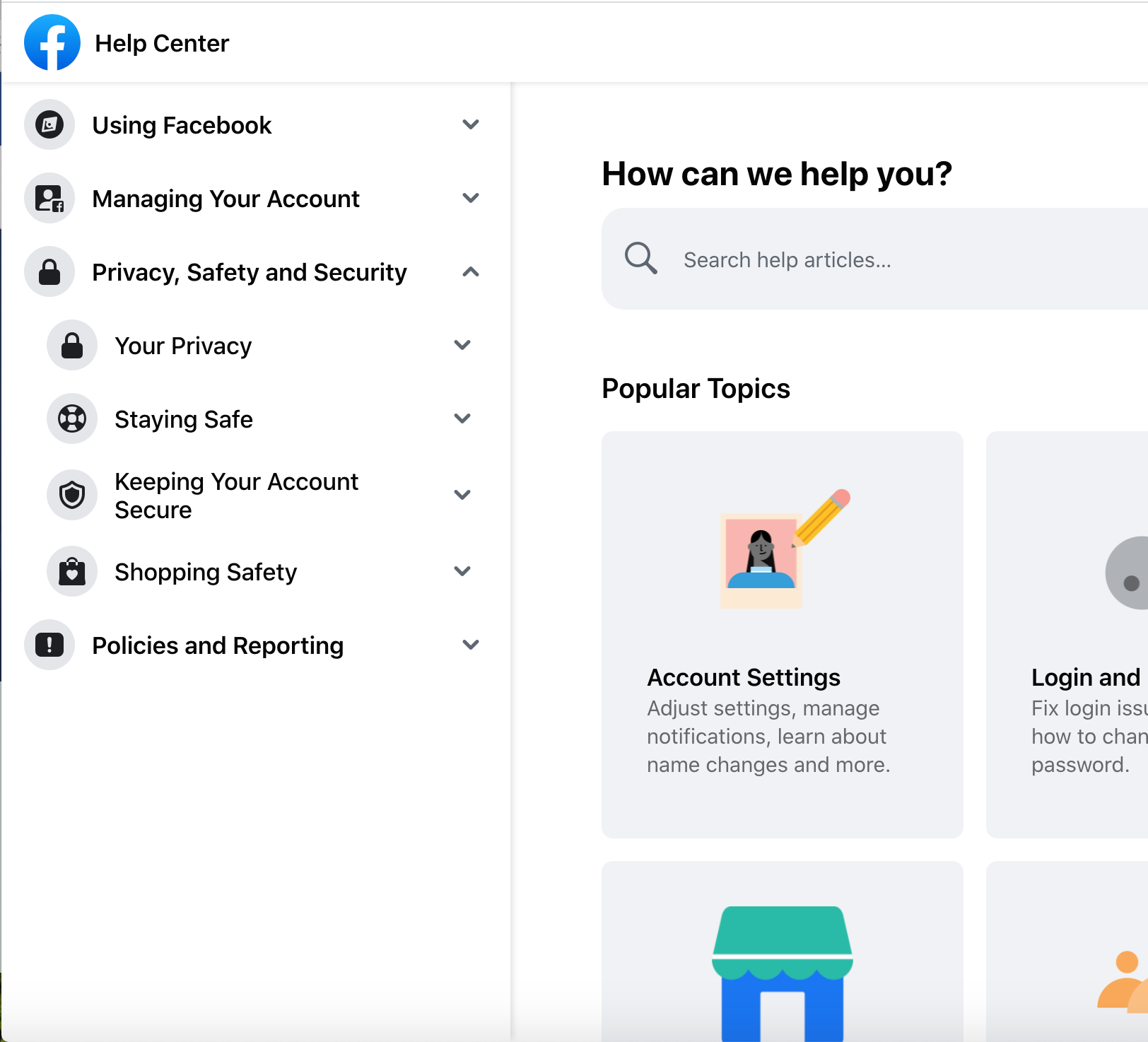Select Privacy, Safety and Security menu label
This screenshot has height=1042, width=1148.
pos(250,272)
